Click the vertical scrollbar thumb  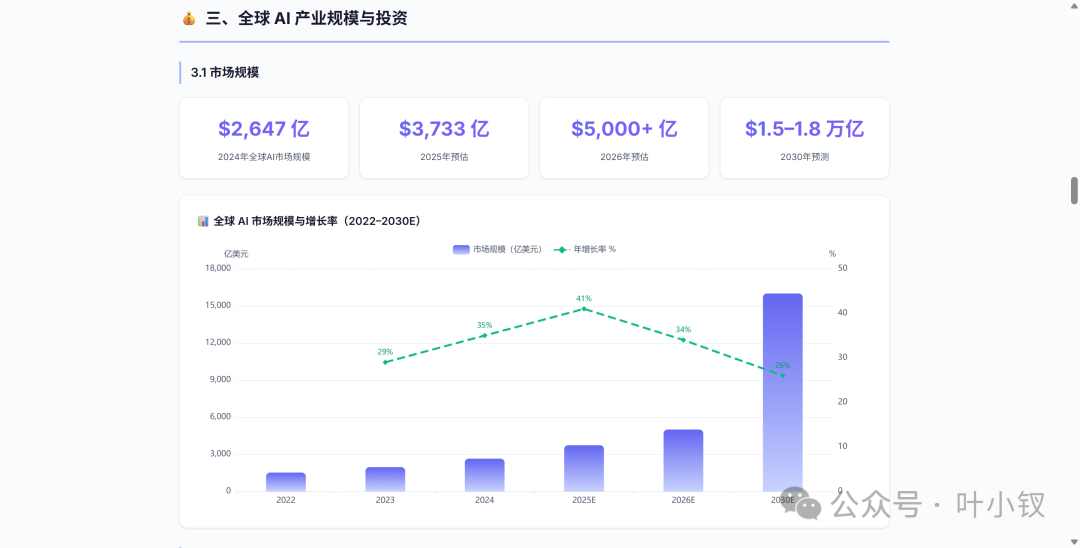(x=1074, y=191)
